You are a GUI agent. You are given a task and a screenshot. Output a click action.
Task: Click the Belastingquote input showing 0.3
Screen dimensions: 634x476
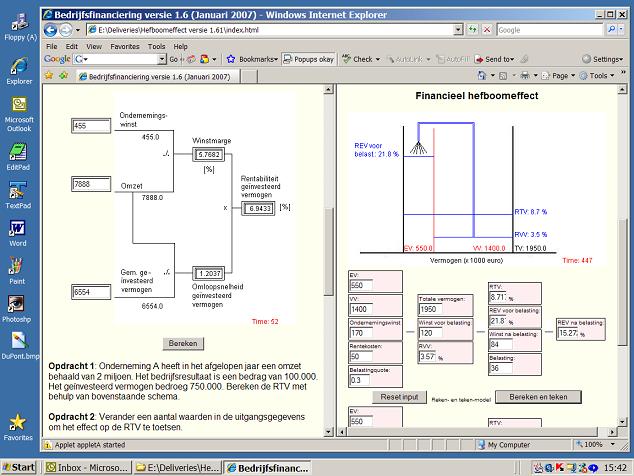coord(359,380)
